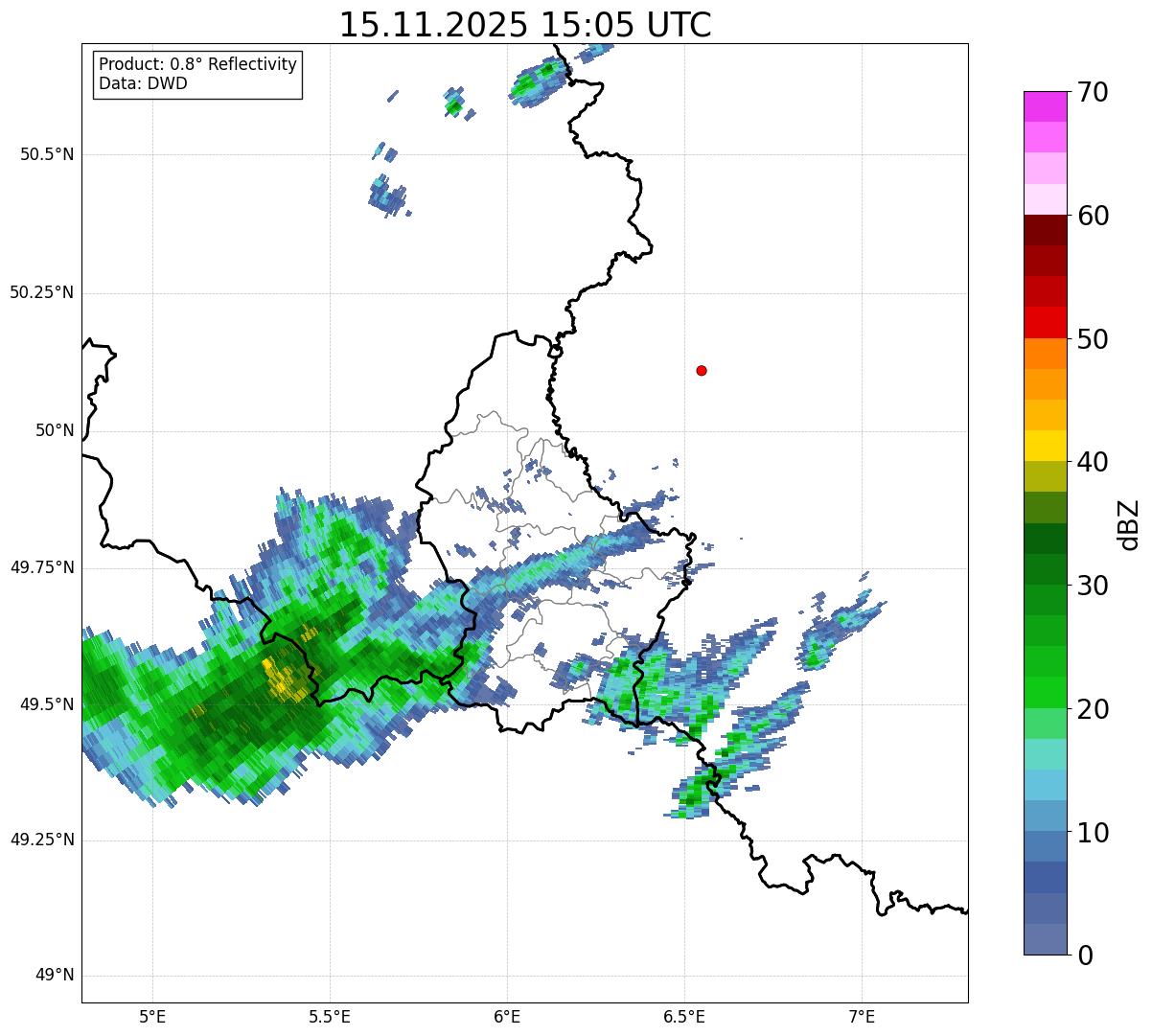The image size is (1152, 1036).
Task: Click the 5°E longitude label
Action: point(153,1016)
